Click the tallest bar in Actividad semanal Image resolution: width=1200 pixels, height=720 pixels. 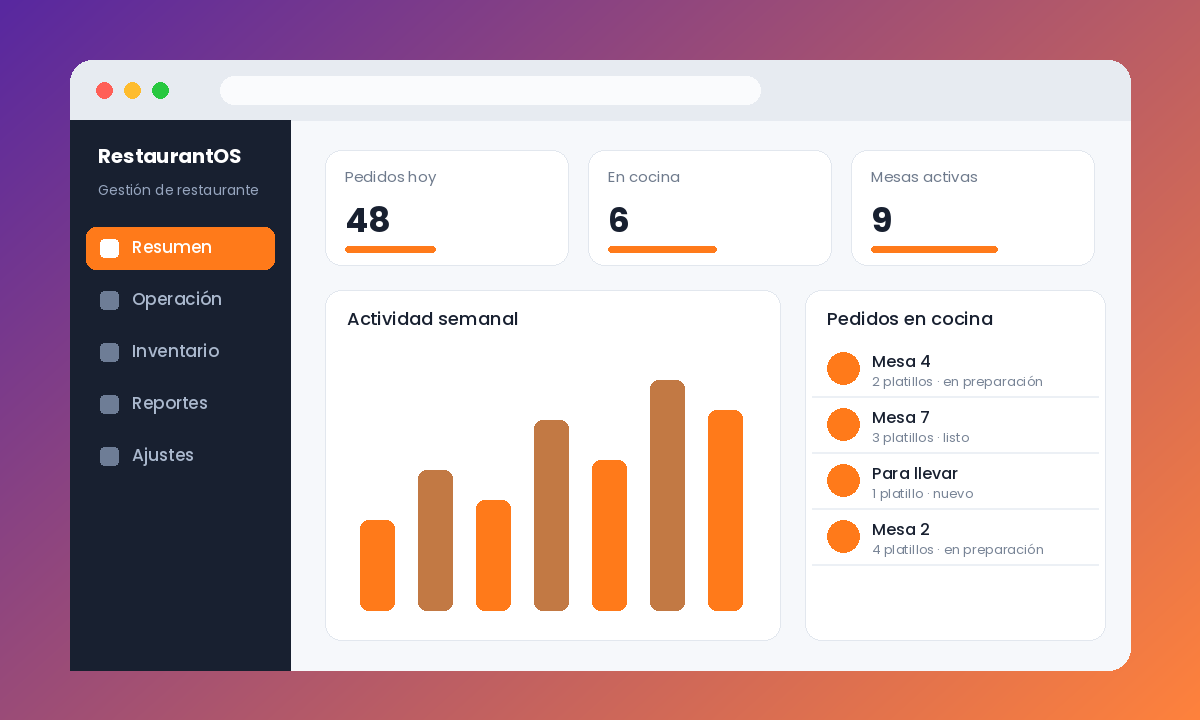point(667,495)
